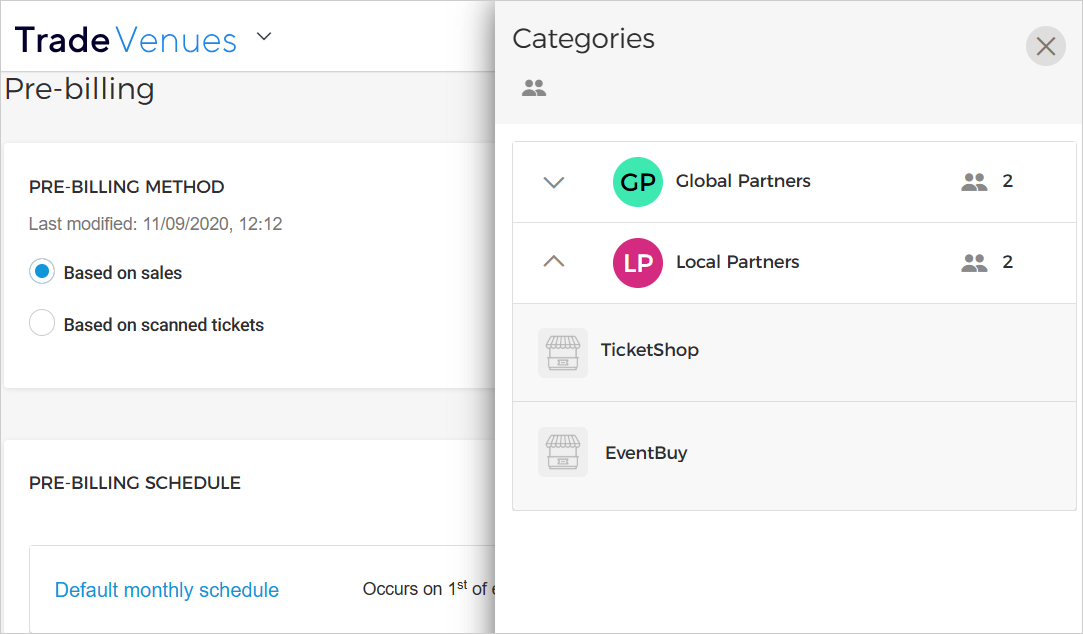Click the EventBuy store icon

click(562, 452)
